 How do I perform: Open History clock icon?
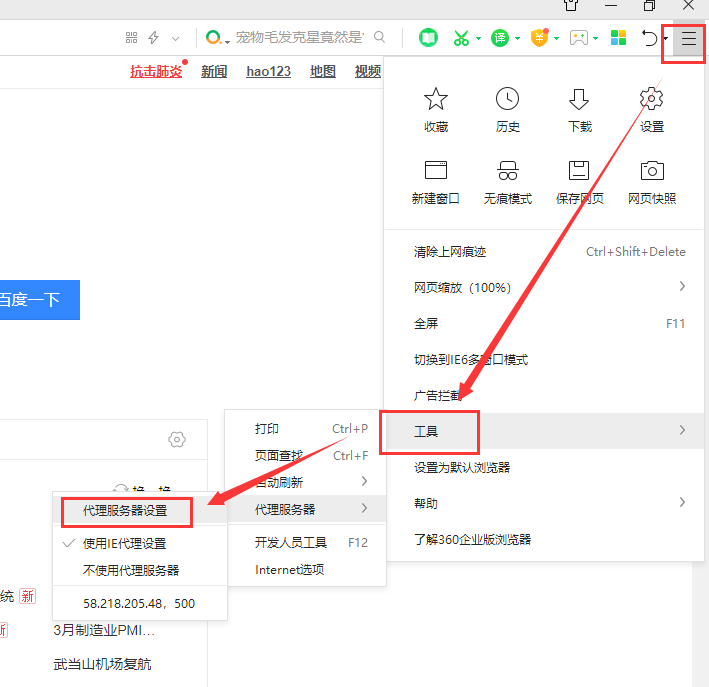(507, 99)
